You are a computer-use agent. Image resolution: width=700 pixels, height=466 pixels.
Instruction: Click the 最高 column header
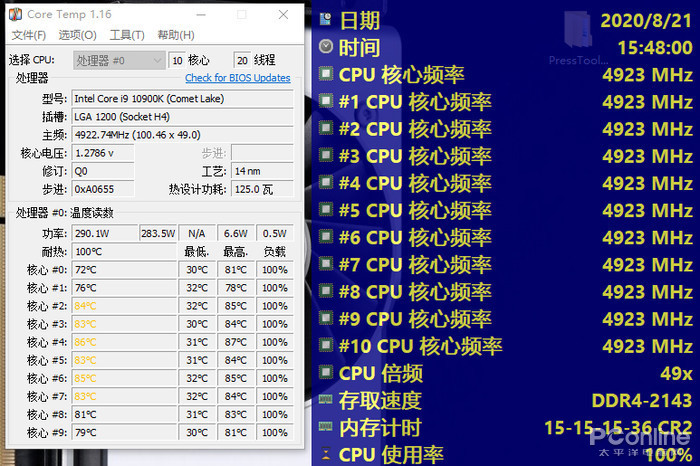click(236, 252)
